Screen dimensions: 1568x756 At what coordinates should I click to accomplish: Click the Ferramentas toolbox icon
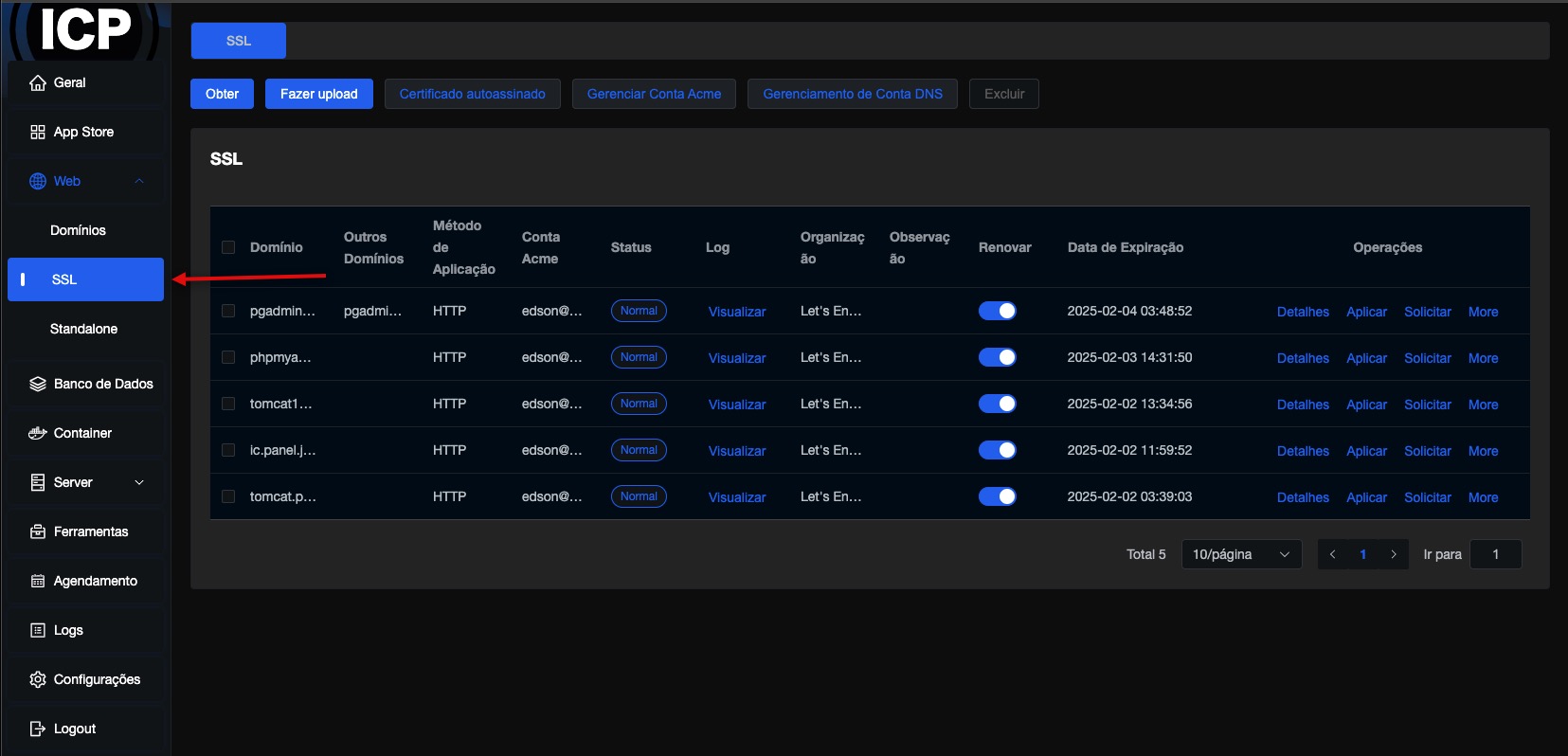point(38,531)
